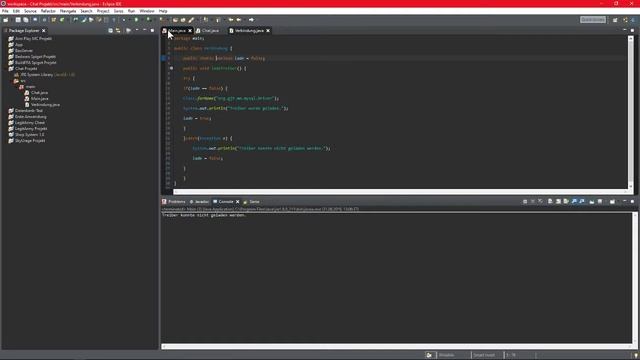Click Collapse All in Package Explorer
The width and height of the screenshot is (640, 360).
[110, 31]
